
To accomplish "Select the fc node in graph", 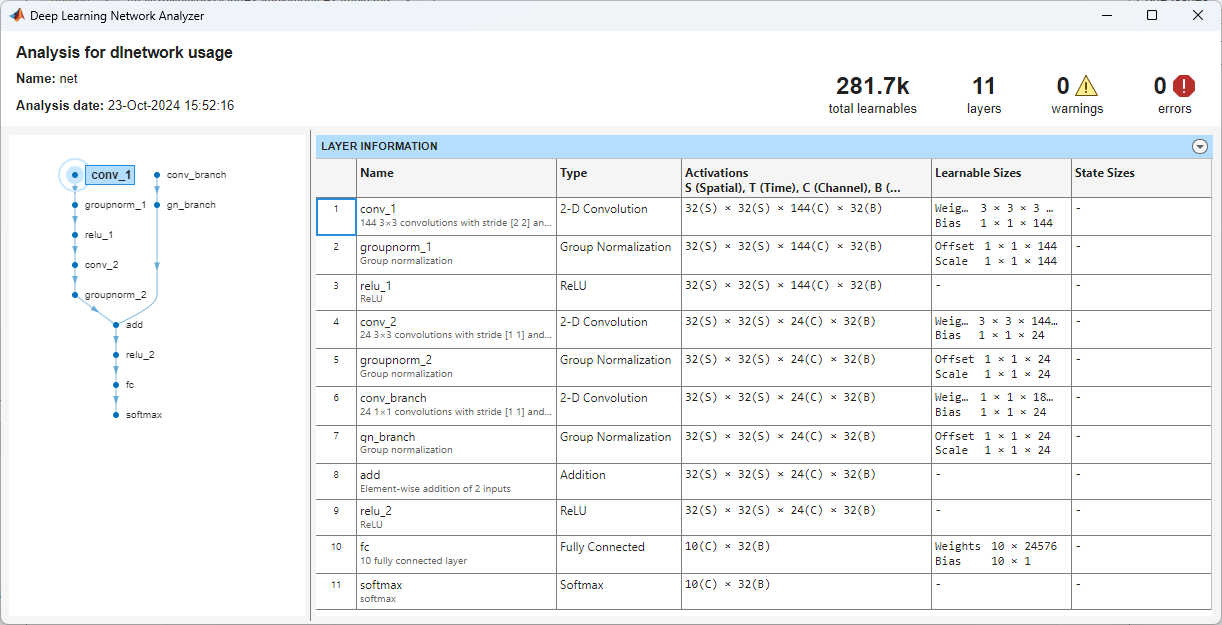I will (130, 385).
